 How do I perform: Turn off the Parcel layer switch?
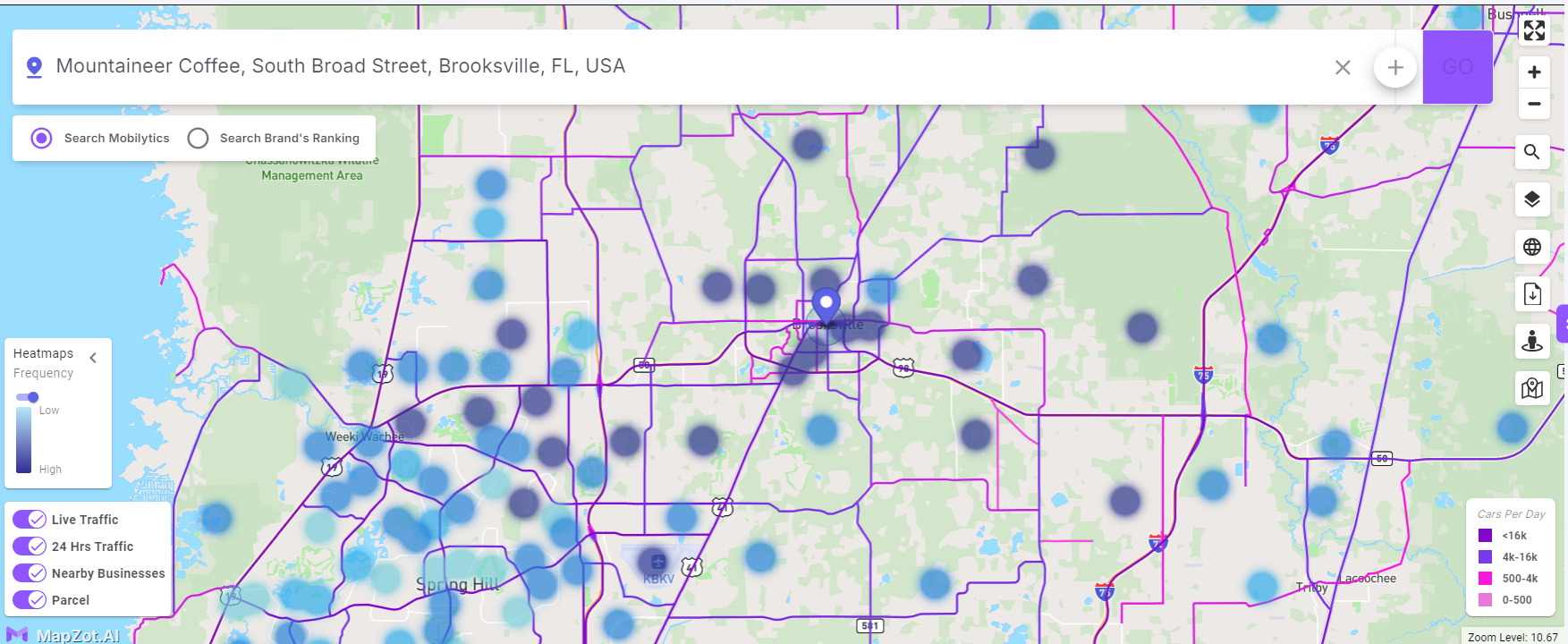(30, 600)
